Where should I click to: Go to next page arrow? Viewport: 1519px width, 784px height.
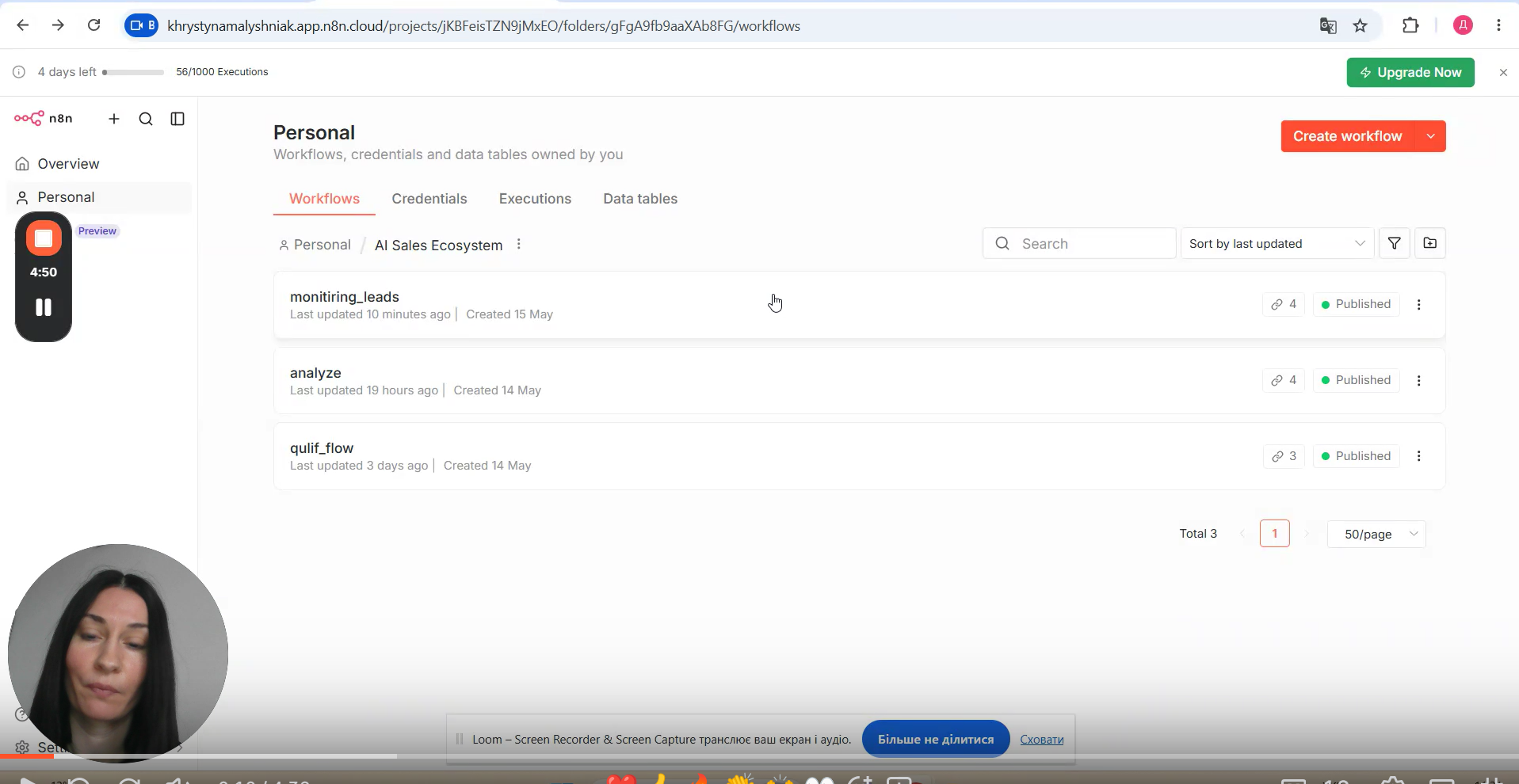(1307, 534)
